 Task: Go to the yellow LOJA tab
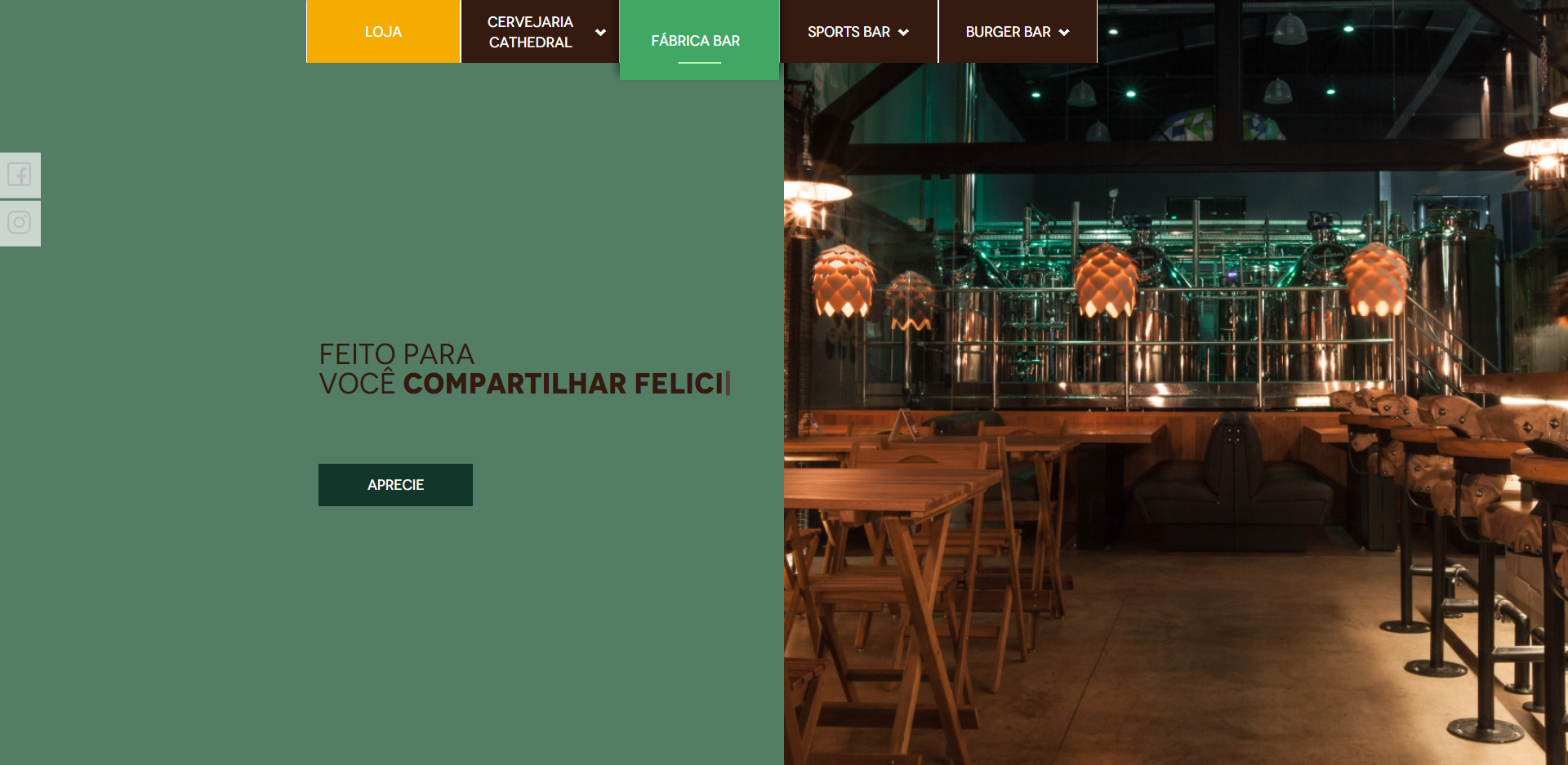[383, 31]
